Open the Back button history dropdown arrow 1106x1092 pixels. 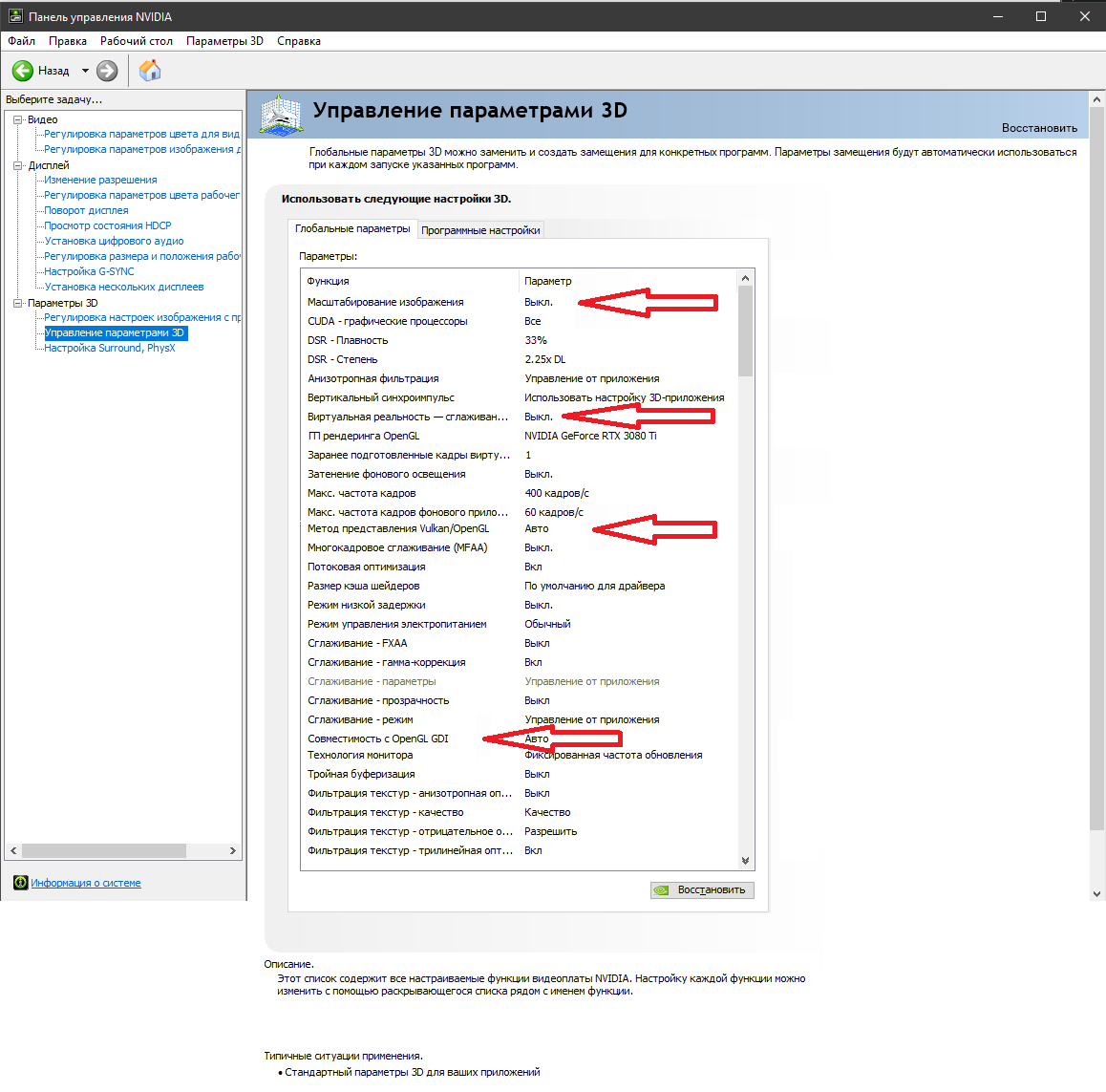click(85, 71)
